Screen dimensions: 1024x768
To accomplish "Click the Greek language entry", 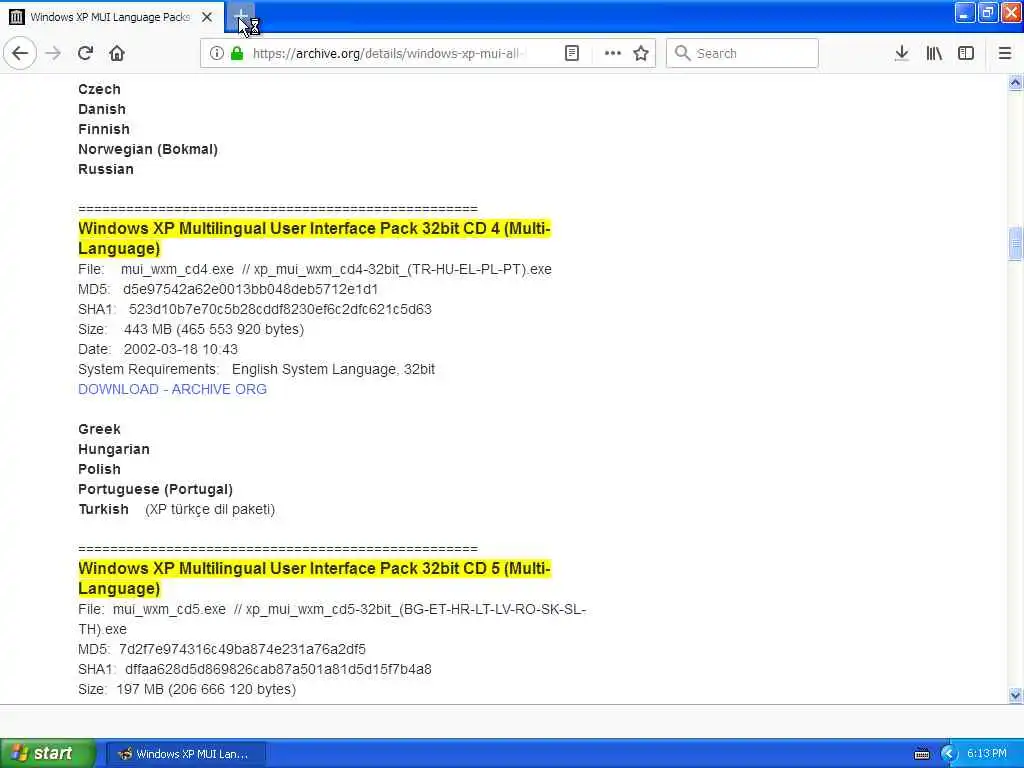I will pos(99,429).
